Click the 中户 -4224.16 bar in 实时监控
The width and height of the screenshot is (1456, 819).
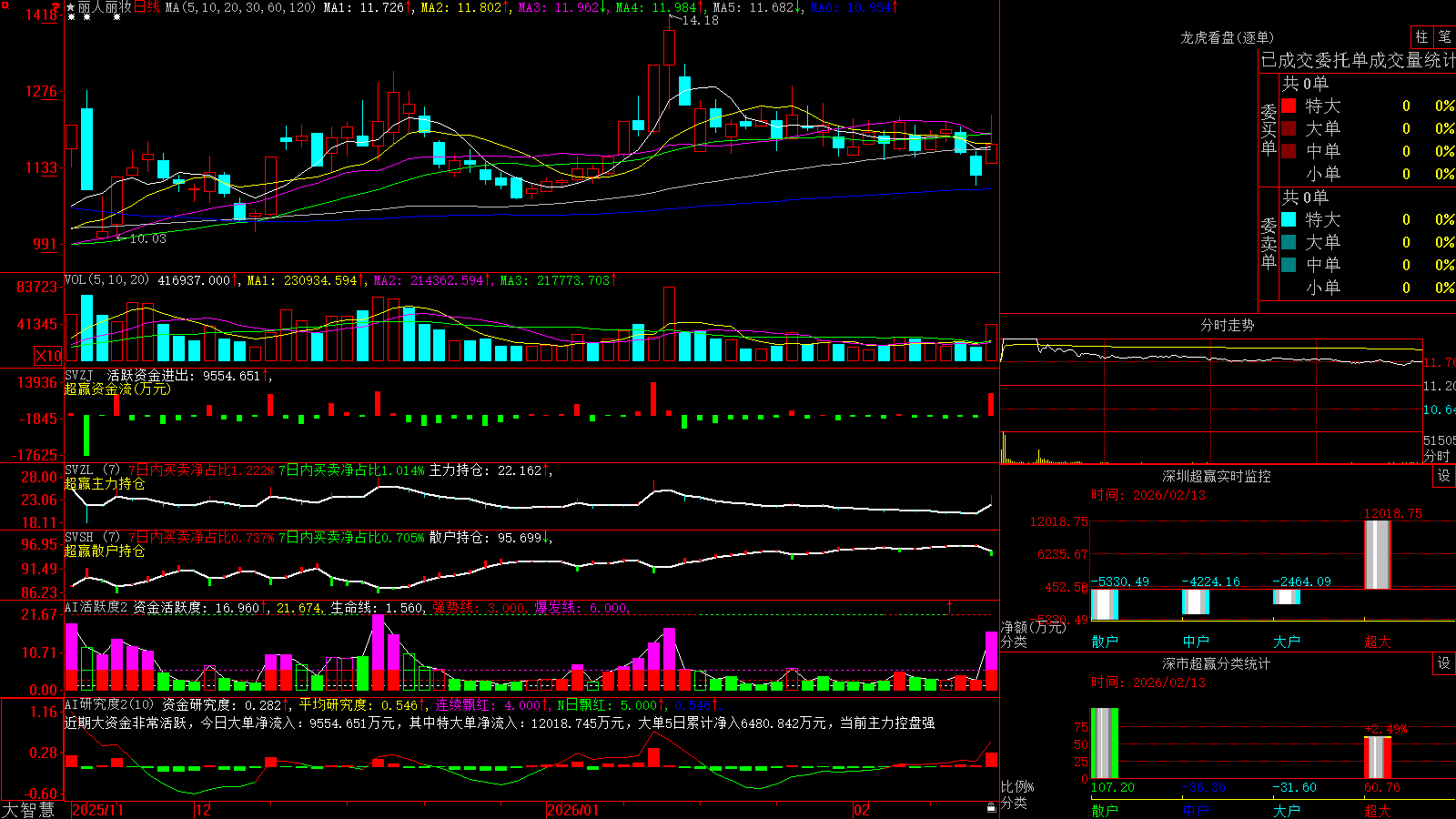(x=1196, y=601)
